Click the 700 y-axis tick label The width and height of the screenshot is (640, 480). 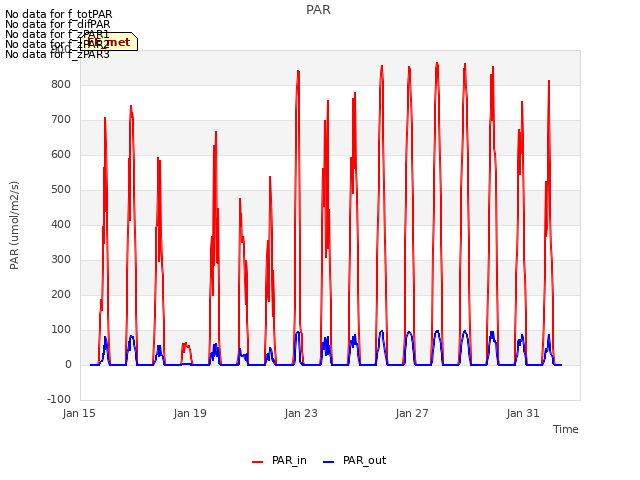(x=61, y=120)
